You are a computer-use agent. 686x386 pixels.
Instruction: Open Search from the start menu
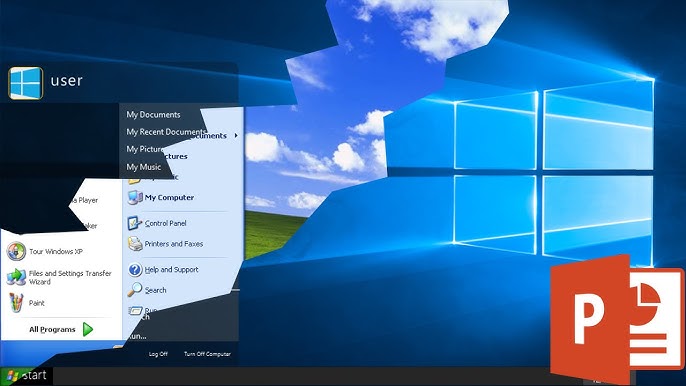pyautogui.click(x=155, y=290)
